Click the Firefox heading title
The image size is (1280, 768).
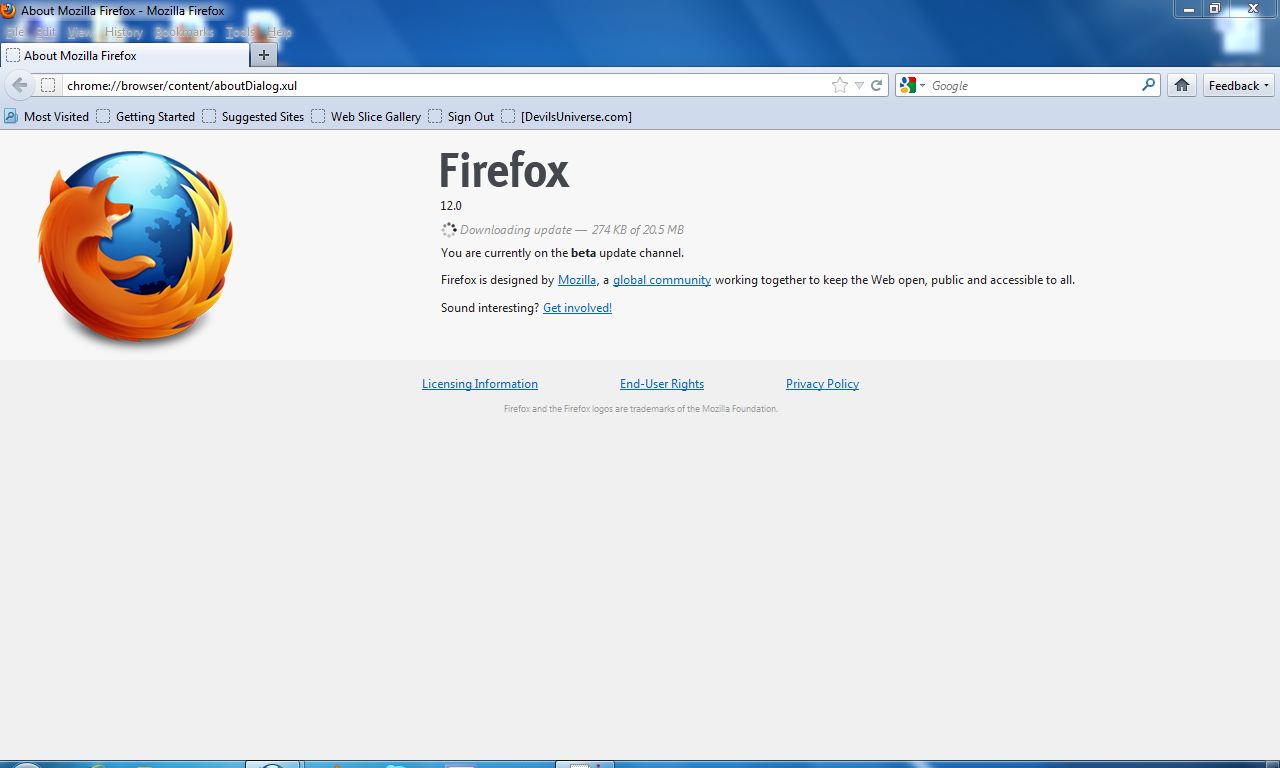pos(504,170)
